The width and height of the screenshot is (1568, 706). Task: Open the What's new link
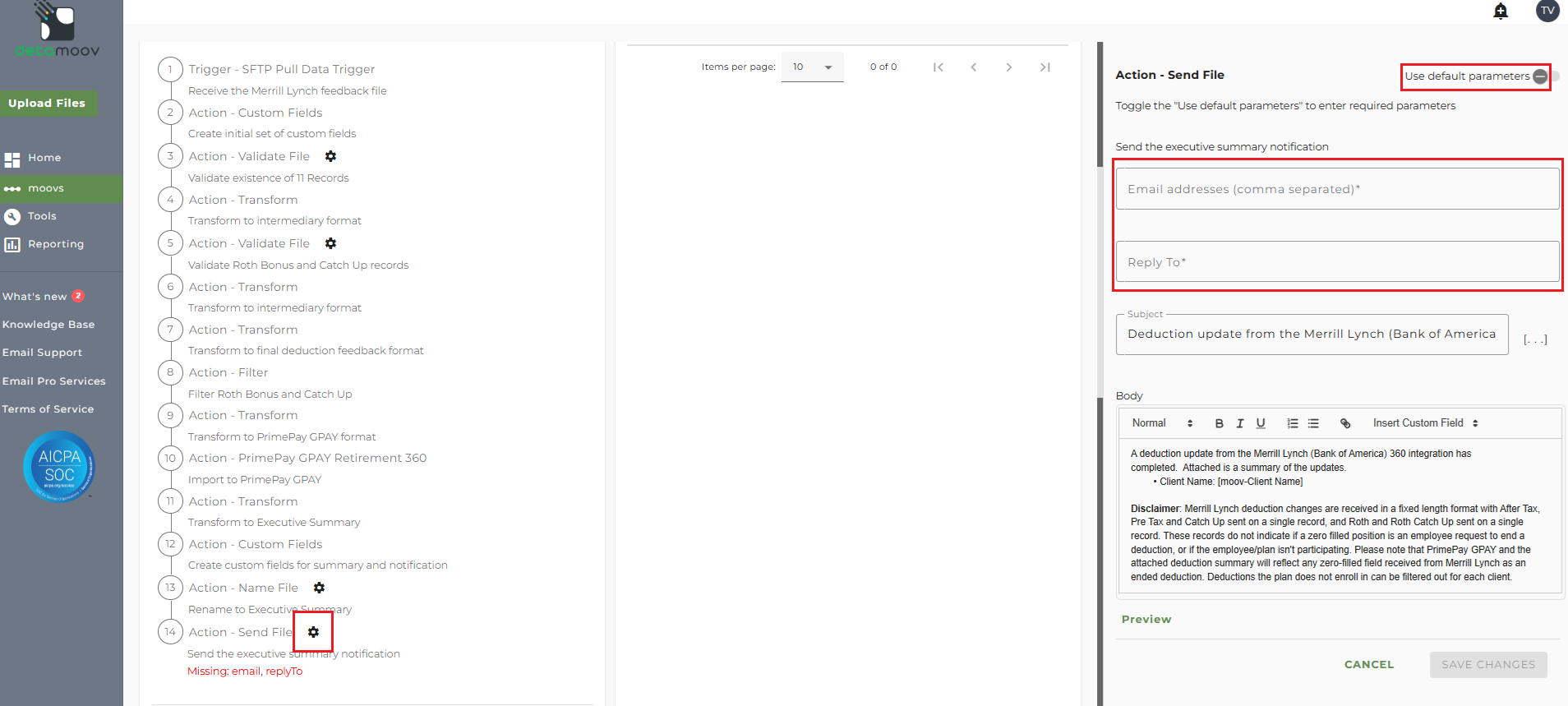(x=35, y=297)
